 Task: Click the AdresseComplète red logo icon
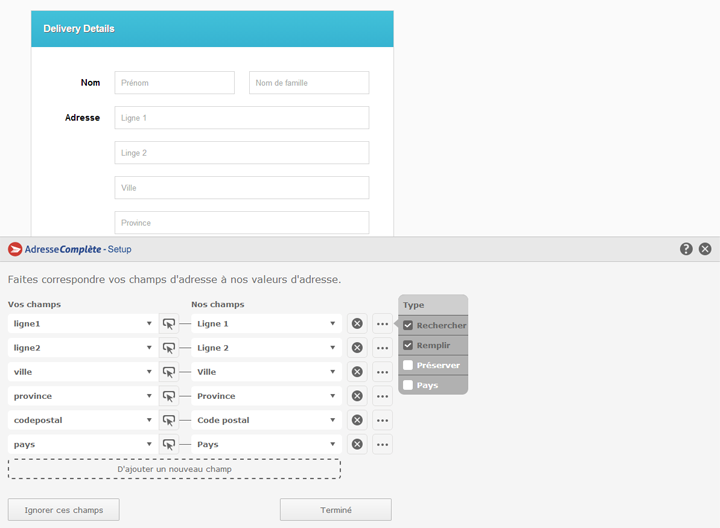pyautogui.click(x=15, y=249)
